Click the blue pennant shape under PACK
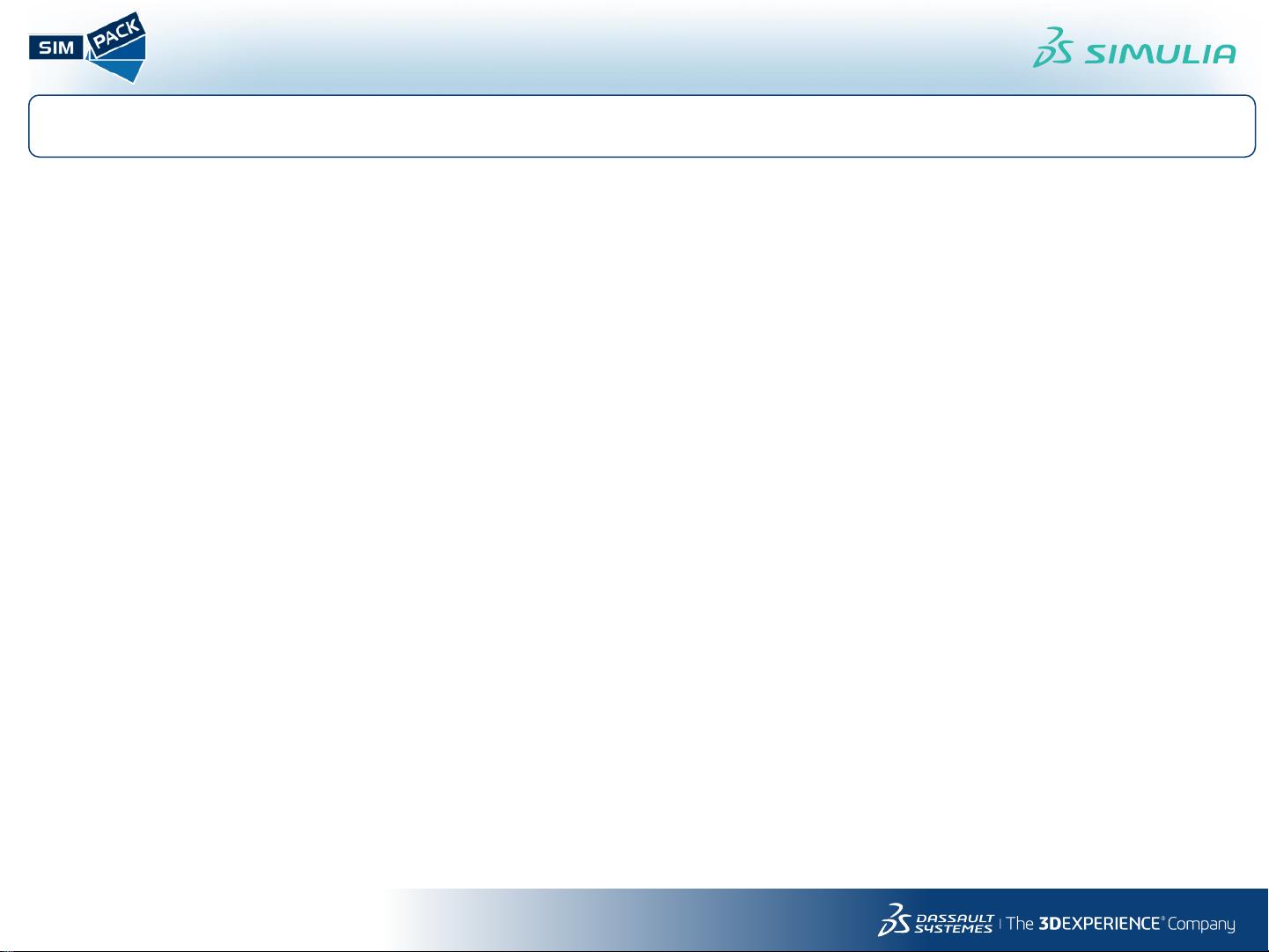This screenshot has height=952, width=1269. tap(123, 64)
